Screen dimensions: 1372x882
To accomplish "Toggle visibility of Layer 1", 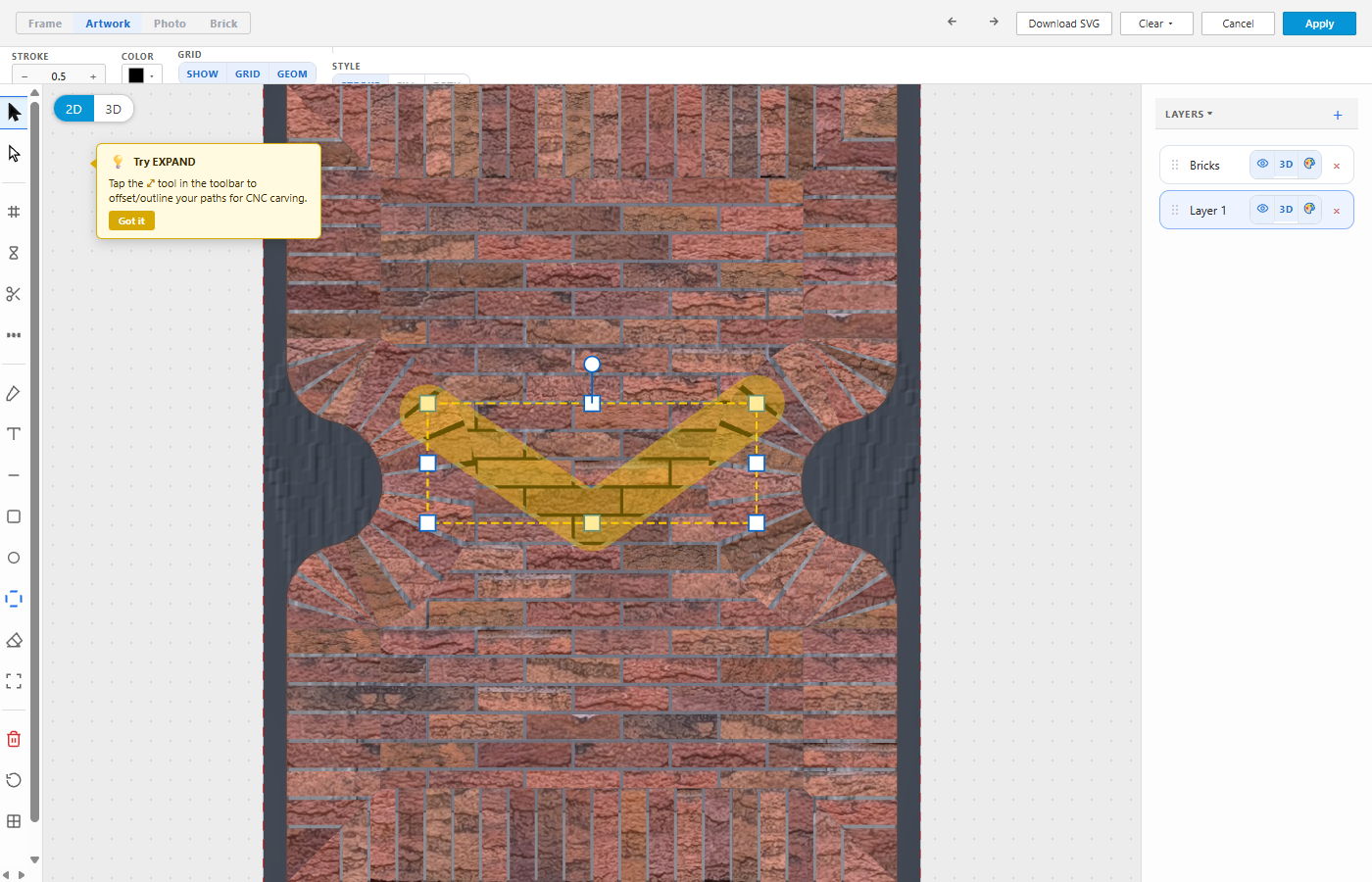I will click(1262, 209).
